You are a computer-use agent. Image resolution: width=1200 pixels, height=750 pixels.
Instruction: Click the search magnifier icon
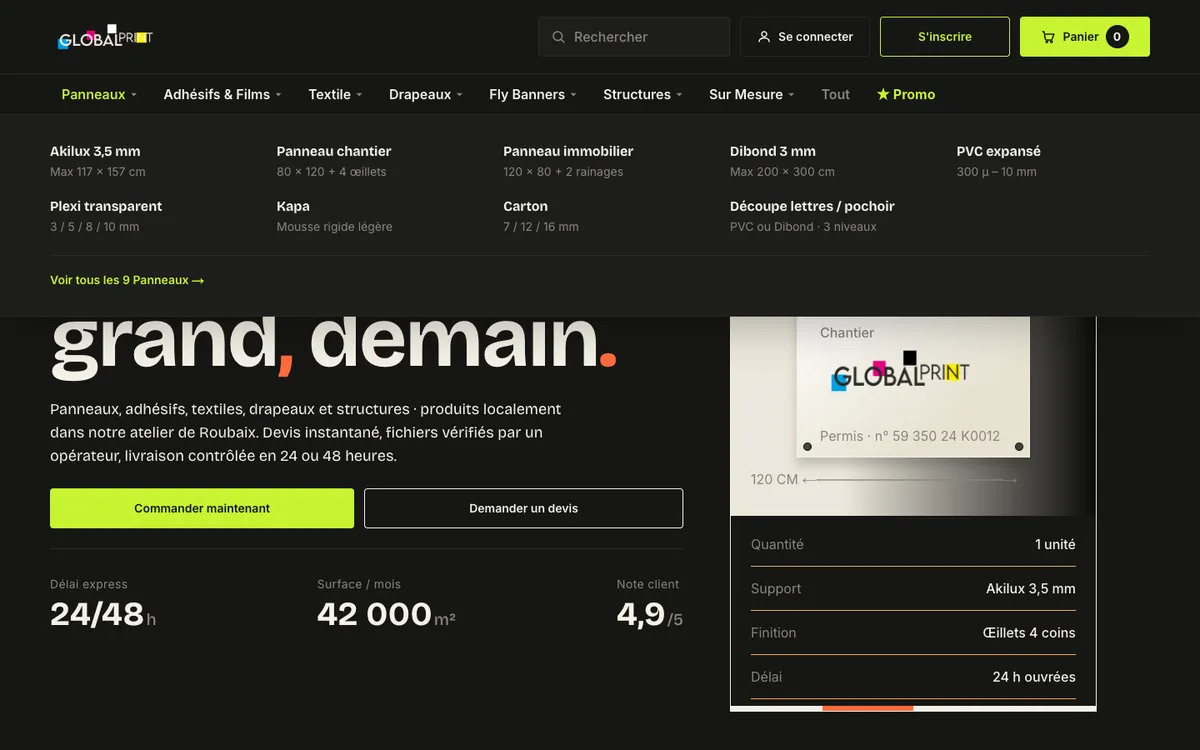point(559,37)
